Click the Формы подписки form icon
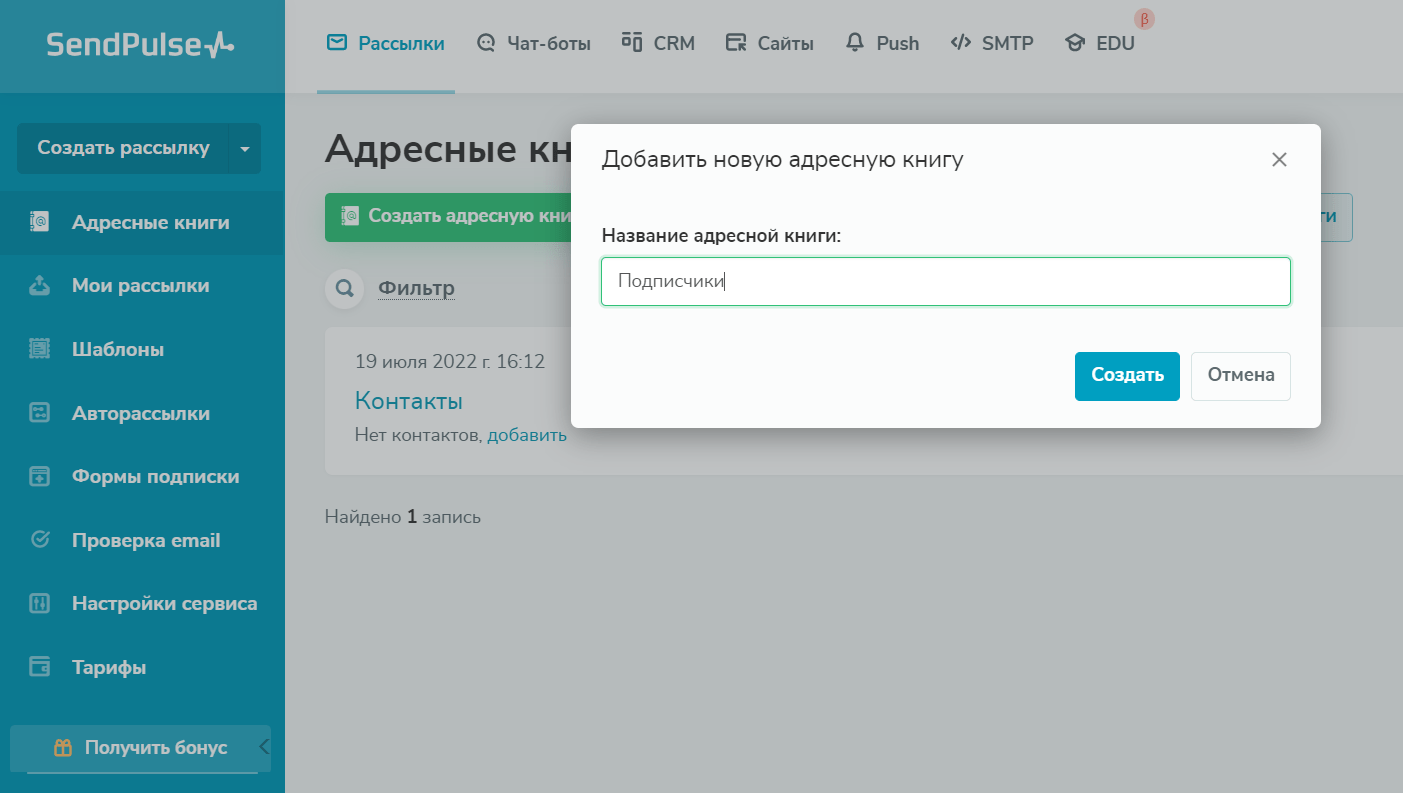1403x793 pixels. tap(40, 477)
